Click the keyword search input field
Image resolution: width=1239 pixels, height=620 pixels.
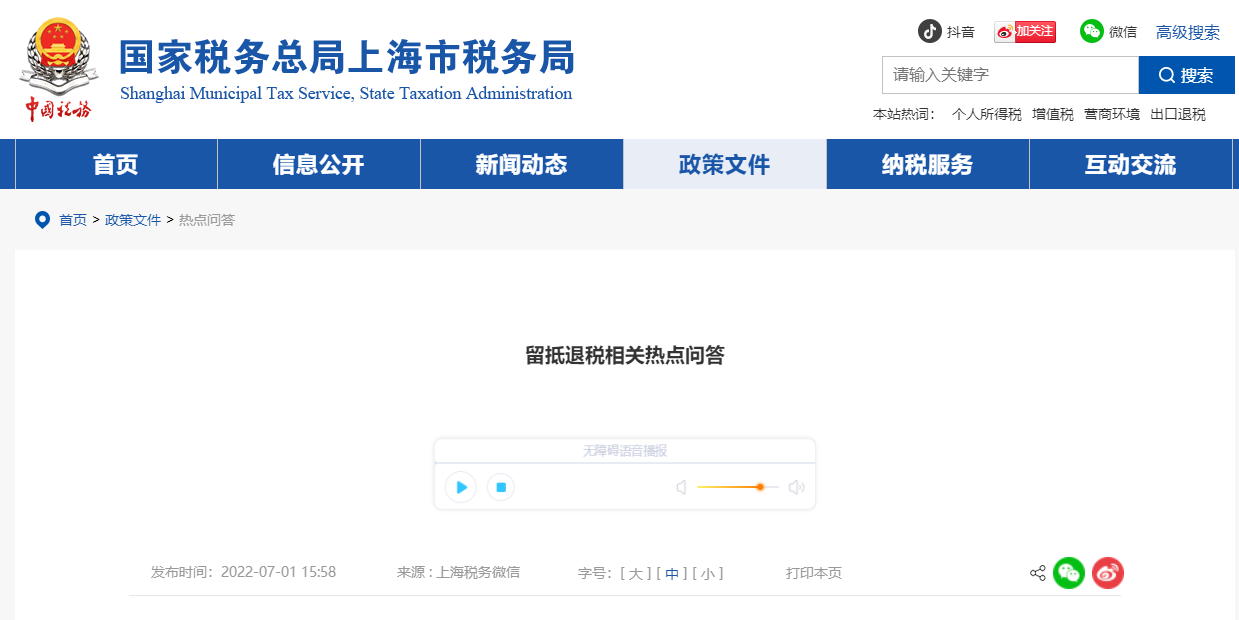click(1010, 75)
